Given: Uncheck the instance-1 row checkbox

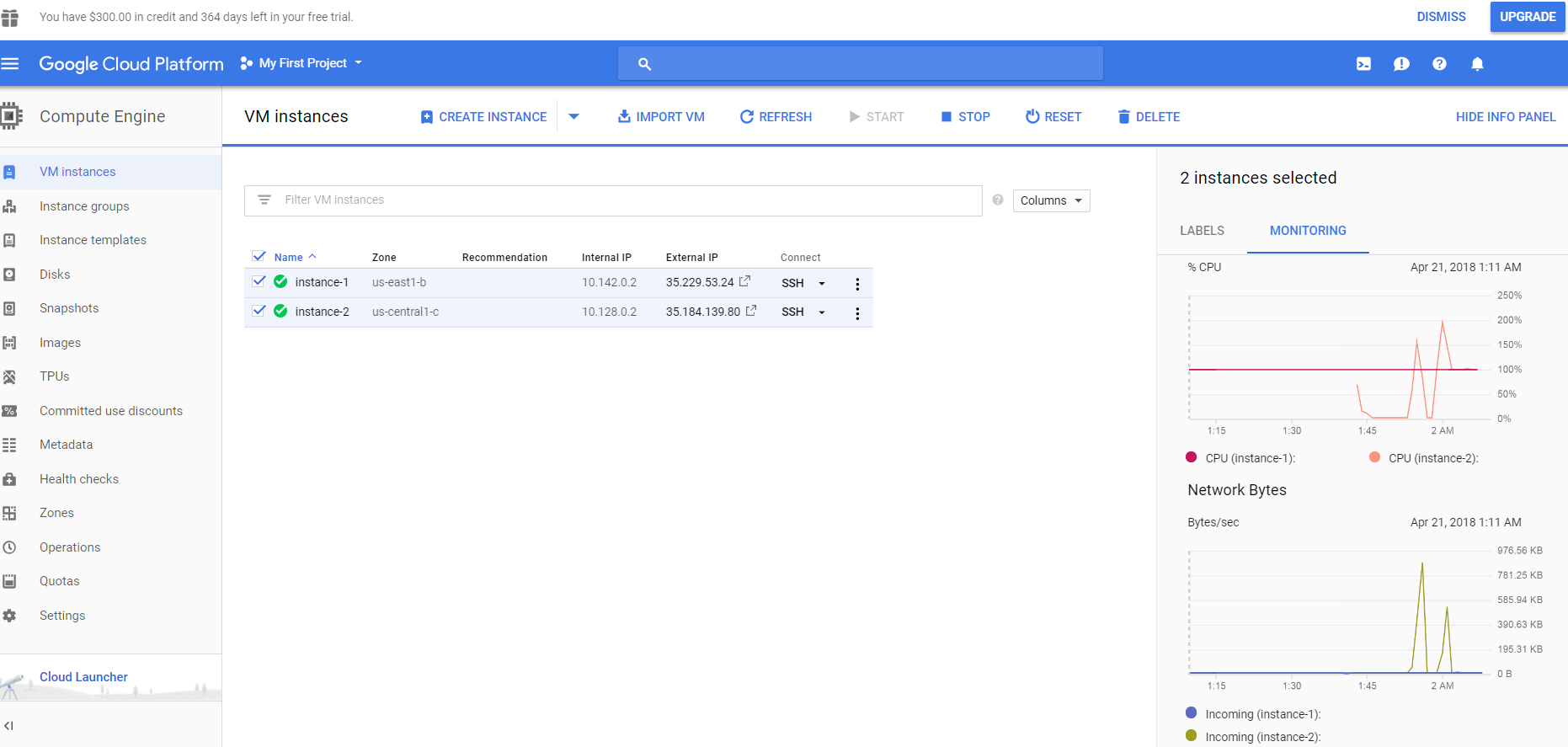Looking at the screenshot, I should (259, 281).
